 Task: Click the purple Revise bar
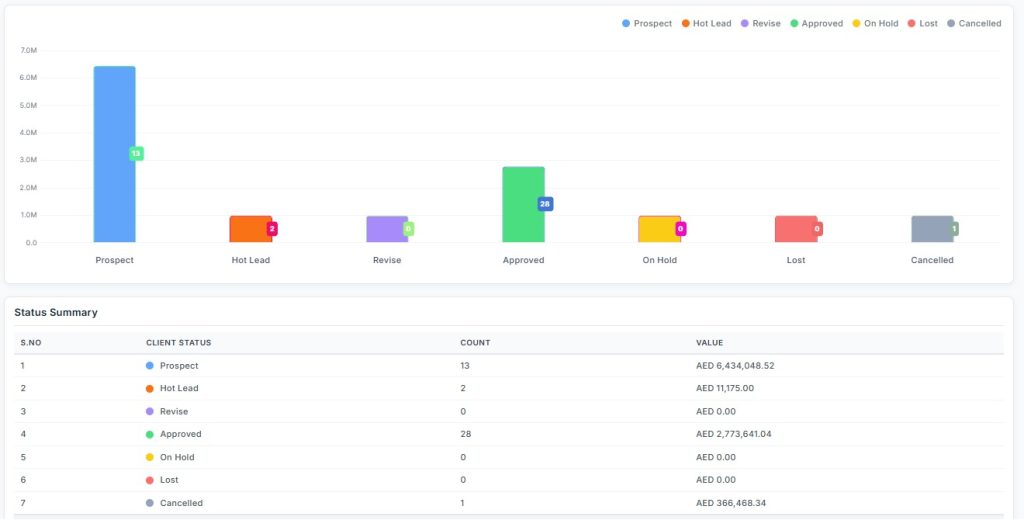point(387,229)
